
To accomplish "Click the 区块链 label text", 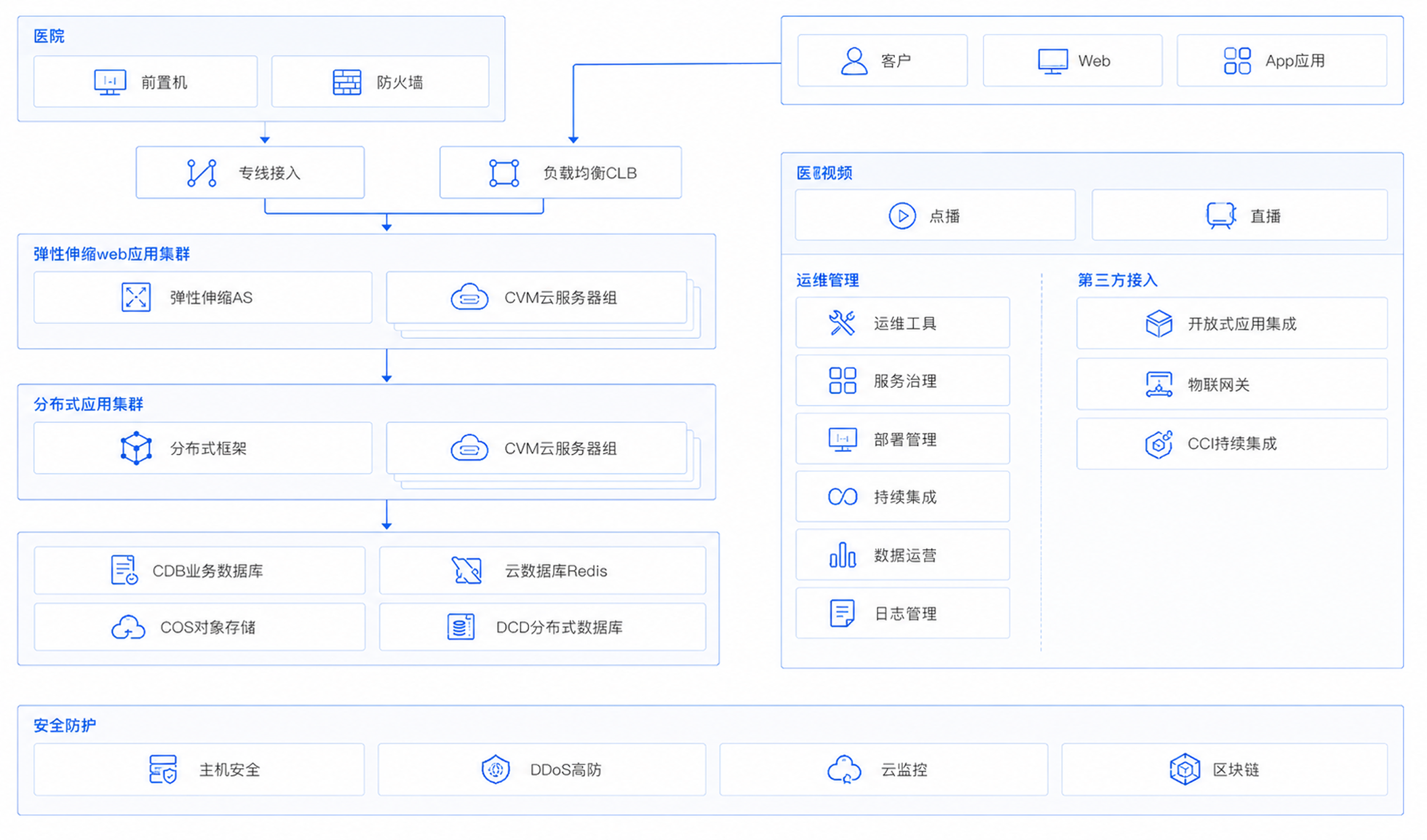I will tap(1236, 770).
